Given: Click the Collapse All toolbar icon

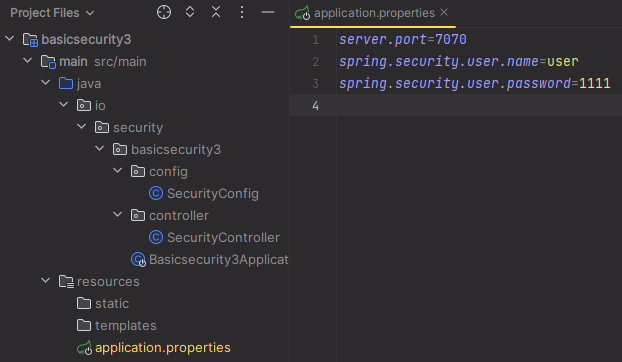Looking at the screenshot, I should point(216,12).
